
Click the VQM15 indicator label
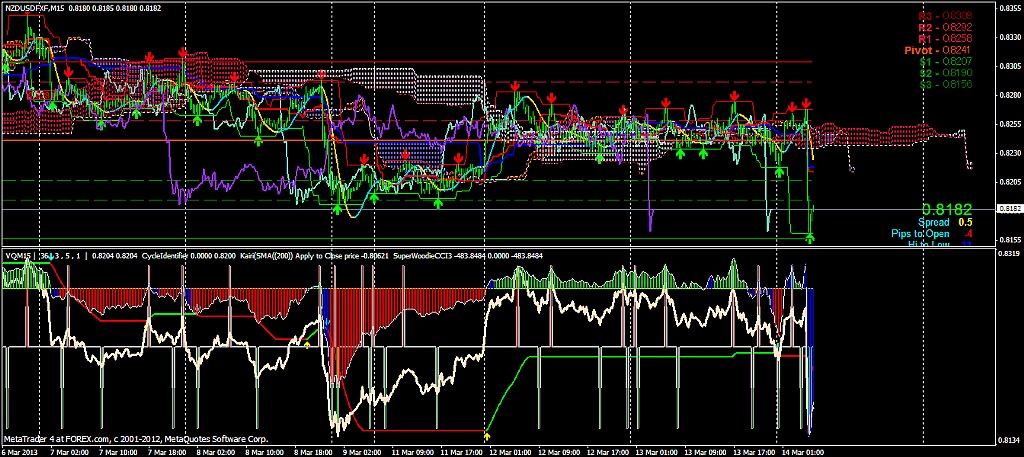18,256
